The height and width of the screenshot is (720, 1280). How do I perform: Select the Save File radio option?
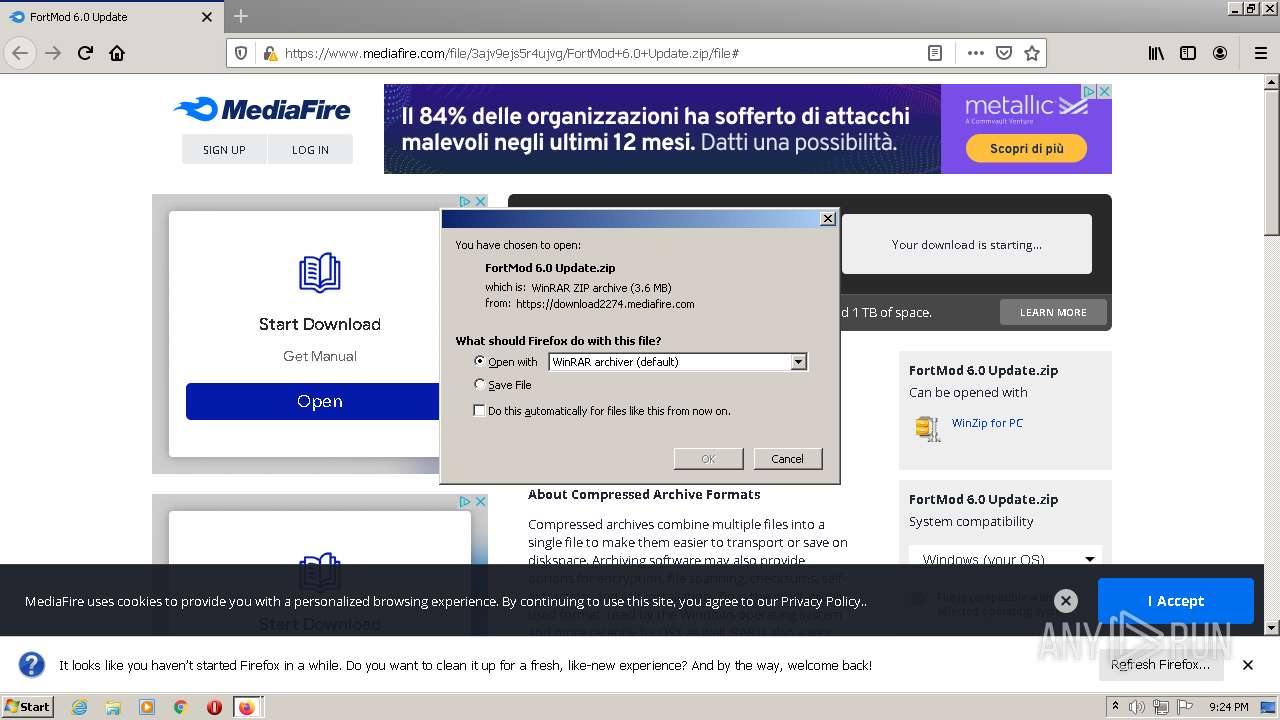(480, 385)
